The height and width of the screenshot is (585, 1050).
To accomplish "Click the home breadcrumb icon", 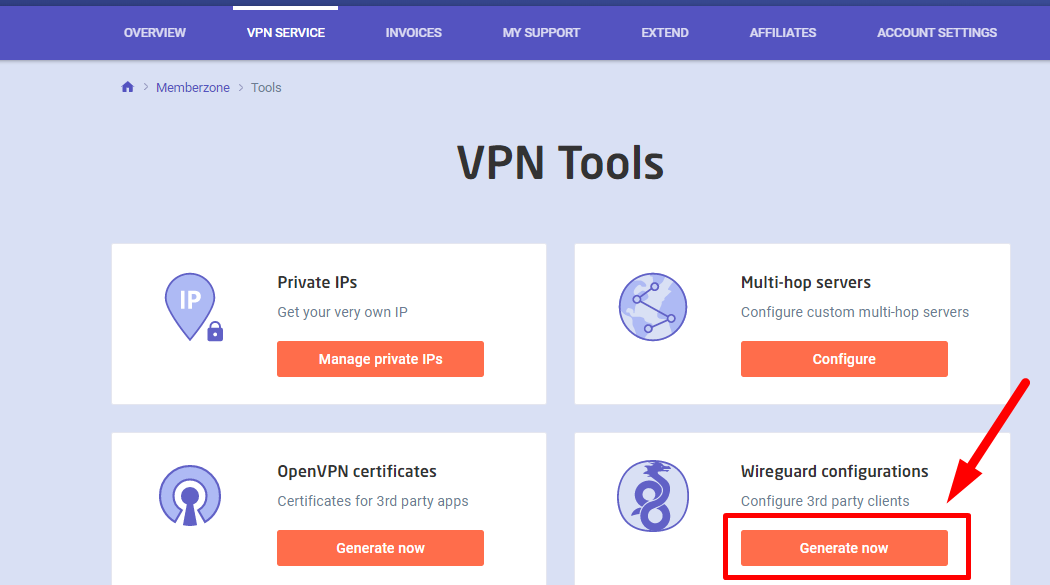I will point(127,87).
